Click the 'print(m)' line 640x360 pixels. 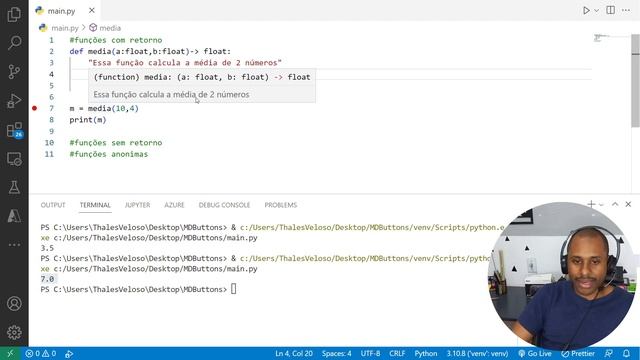pyautogui.click(x=88, y=120)
